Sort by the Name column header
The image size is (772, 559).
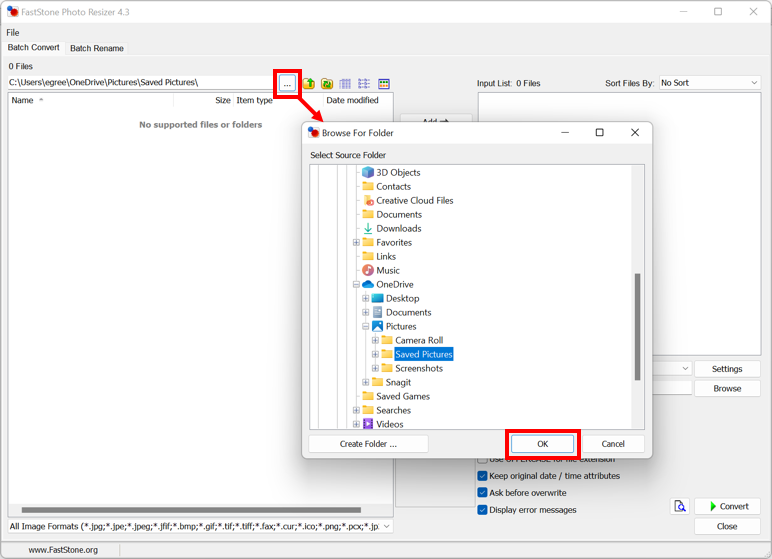tap(91, 100)
